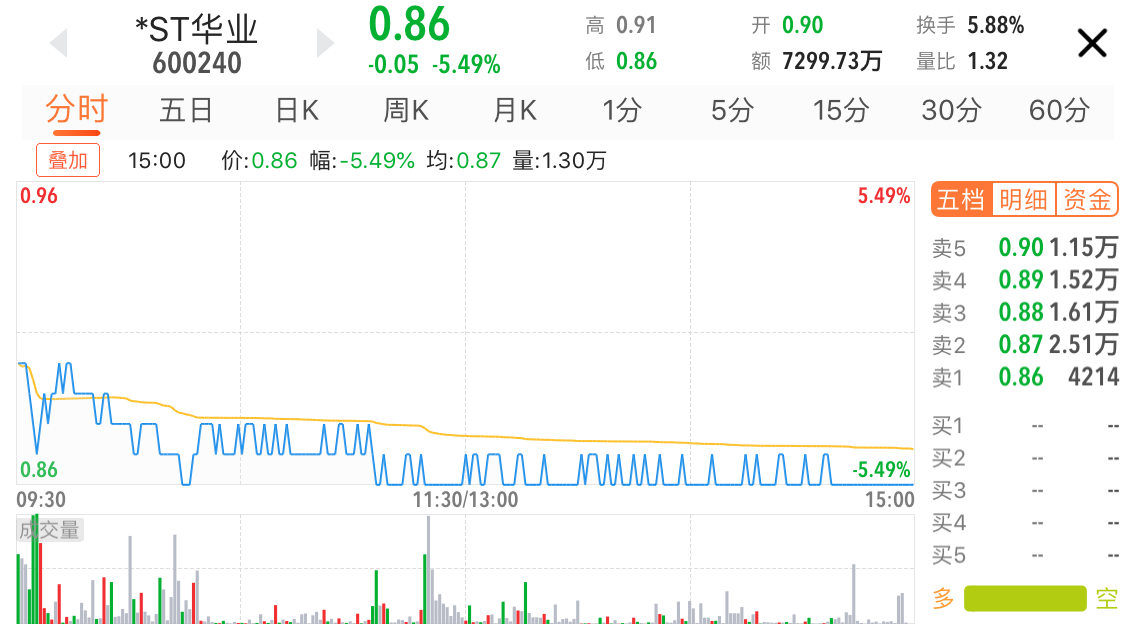Switch to the 15分 chart

(840, 110)
